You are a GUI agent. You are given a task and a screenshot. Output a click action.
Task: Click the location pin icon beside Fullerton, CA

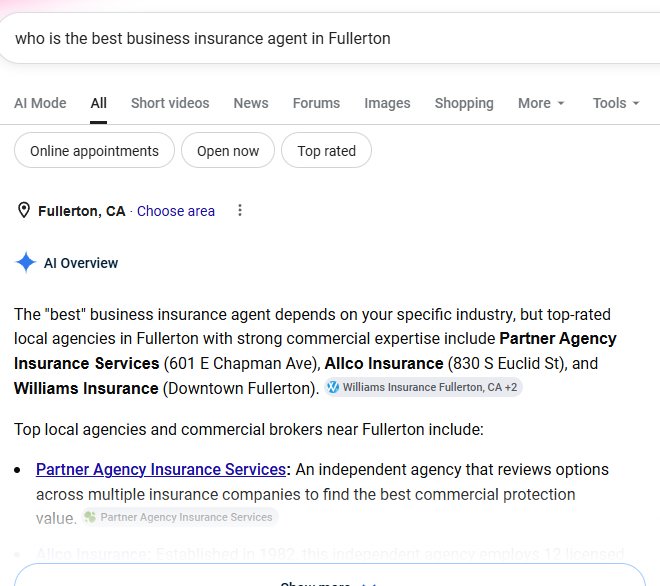tap(24, 210)
